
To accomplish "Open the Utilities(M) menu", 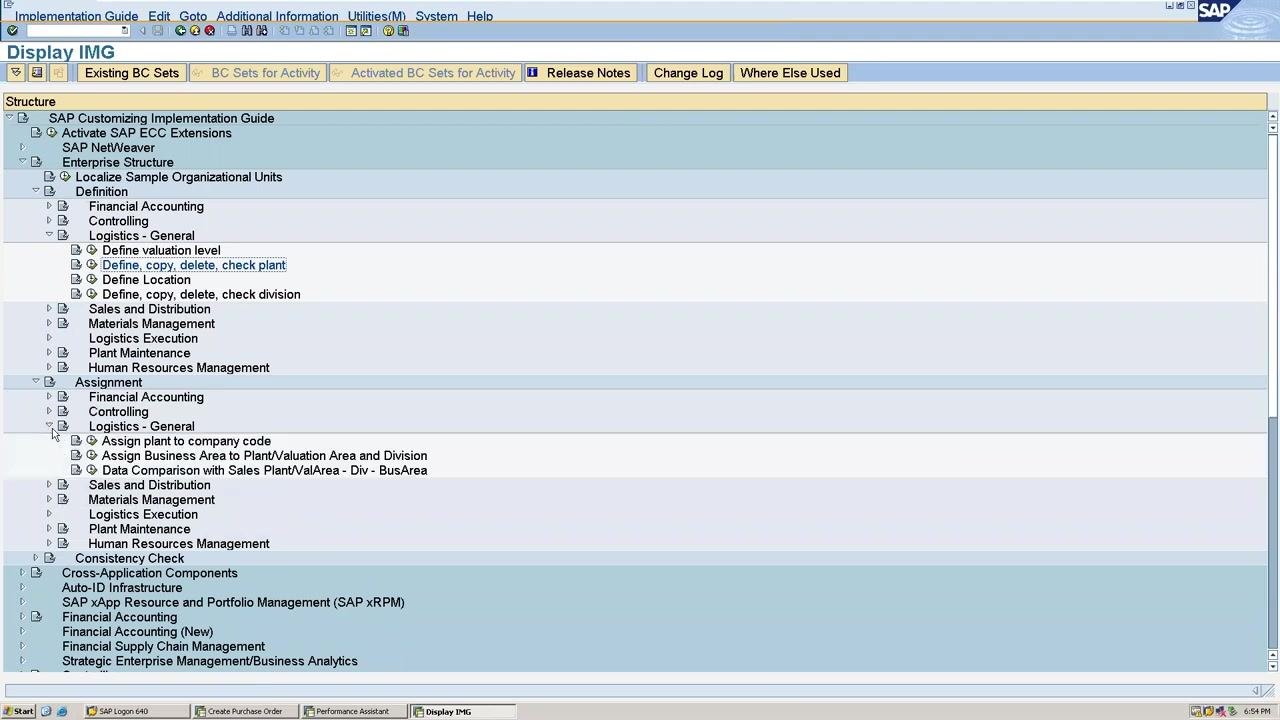I will (377, 16).
